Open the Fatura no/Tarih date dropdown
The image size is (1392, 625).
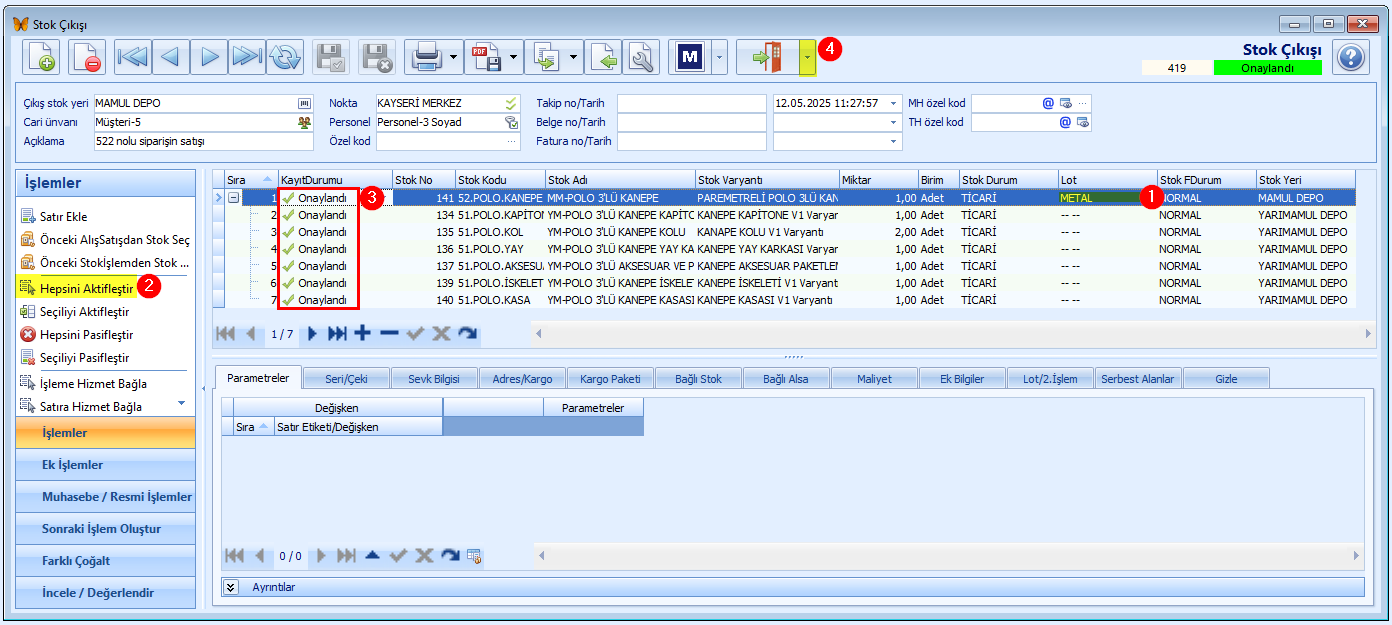click(x=893, y=141)
